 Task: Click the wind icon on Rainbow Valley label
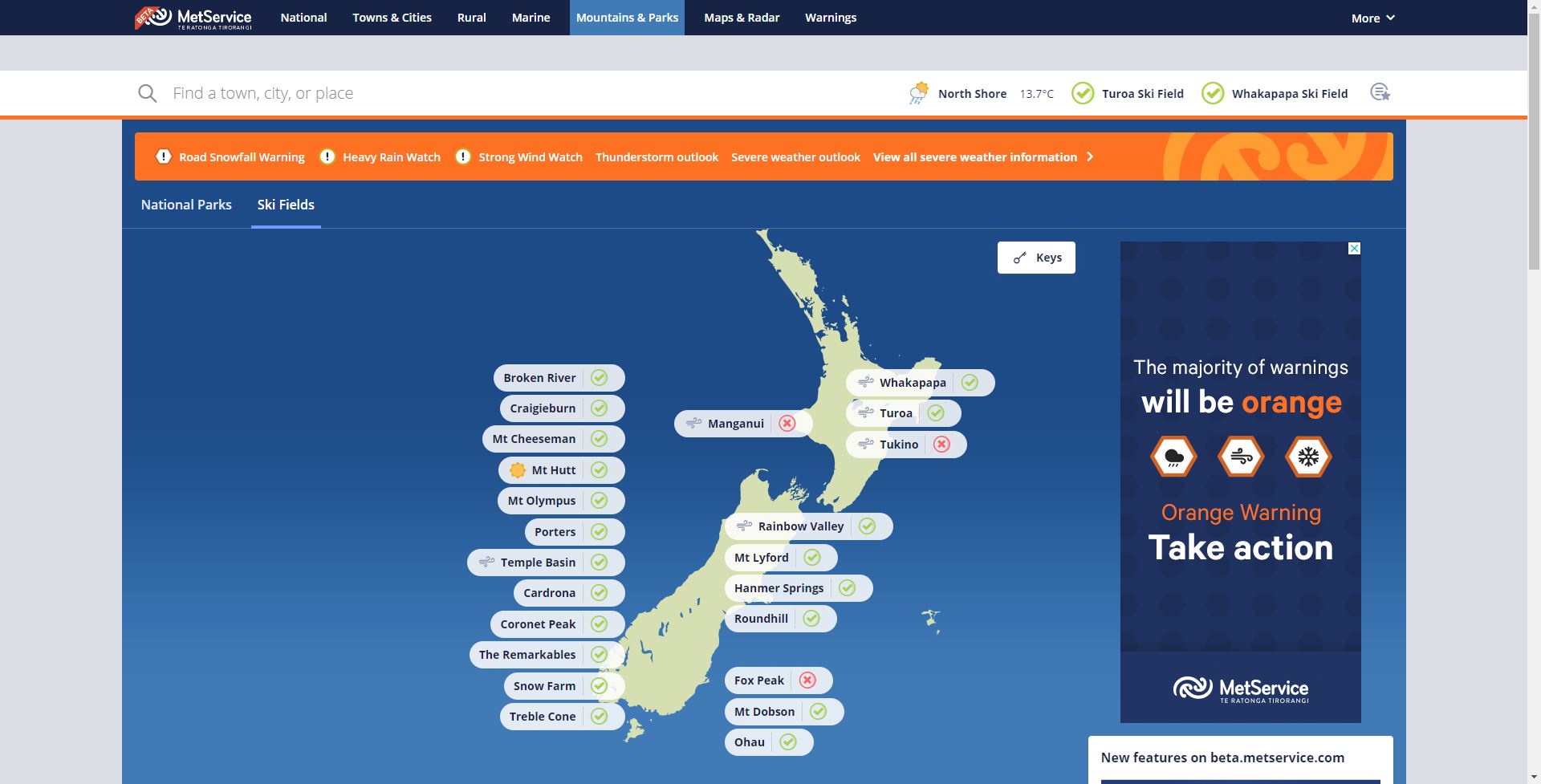pyautogui.click(x=742, y=526)
